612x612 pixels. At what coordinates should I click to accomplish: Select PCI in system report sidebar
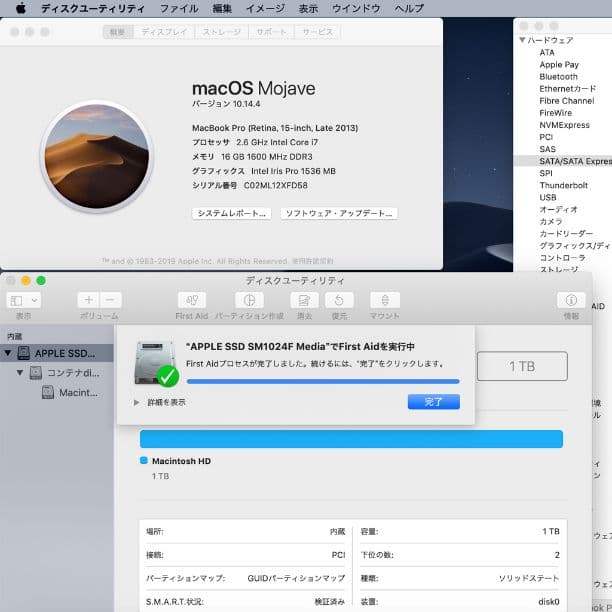pyautogui.click(x=546, y=137)
